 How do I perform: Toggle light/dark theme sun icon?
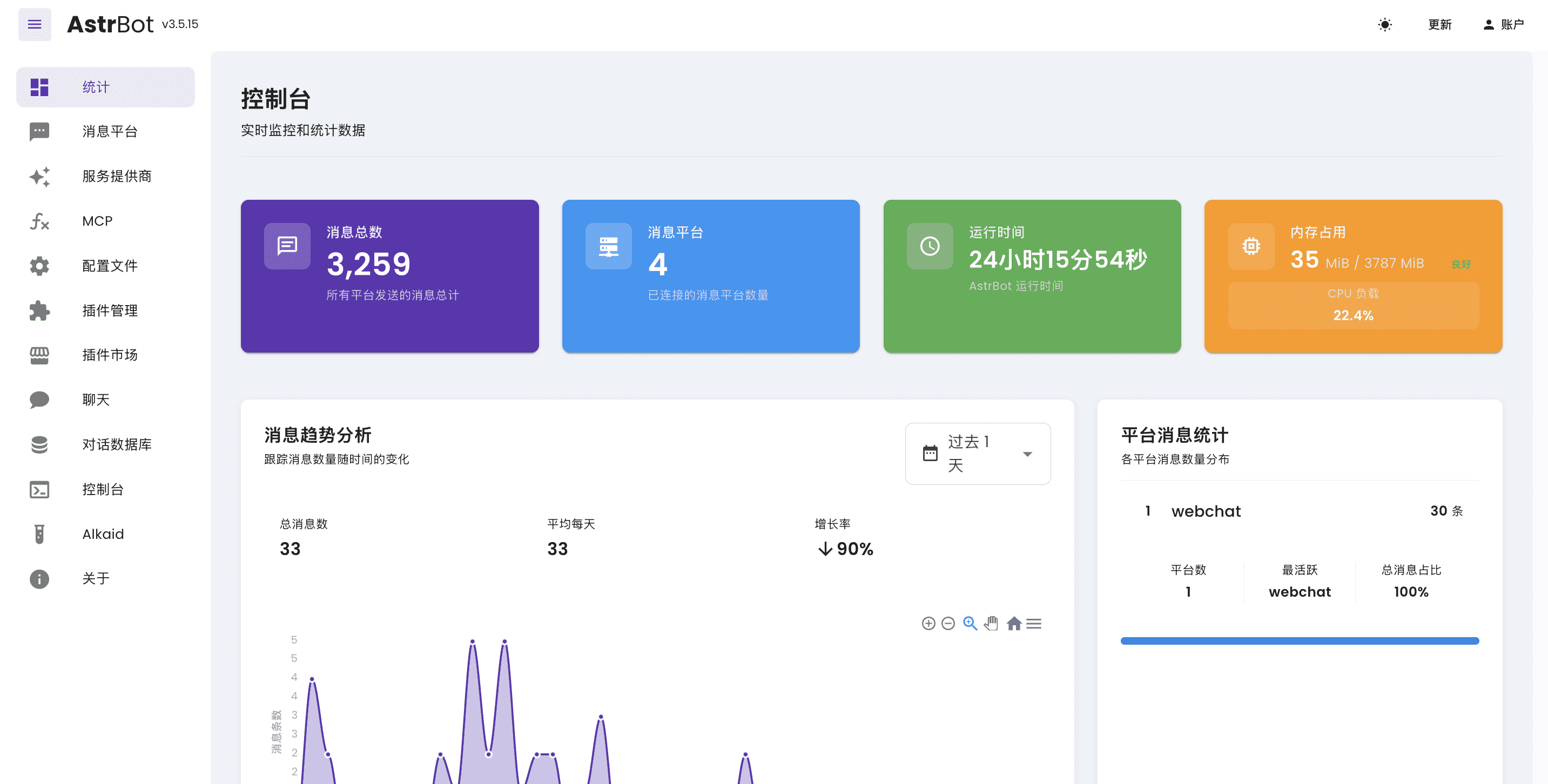click(1384, 25)
